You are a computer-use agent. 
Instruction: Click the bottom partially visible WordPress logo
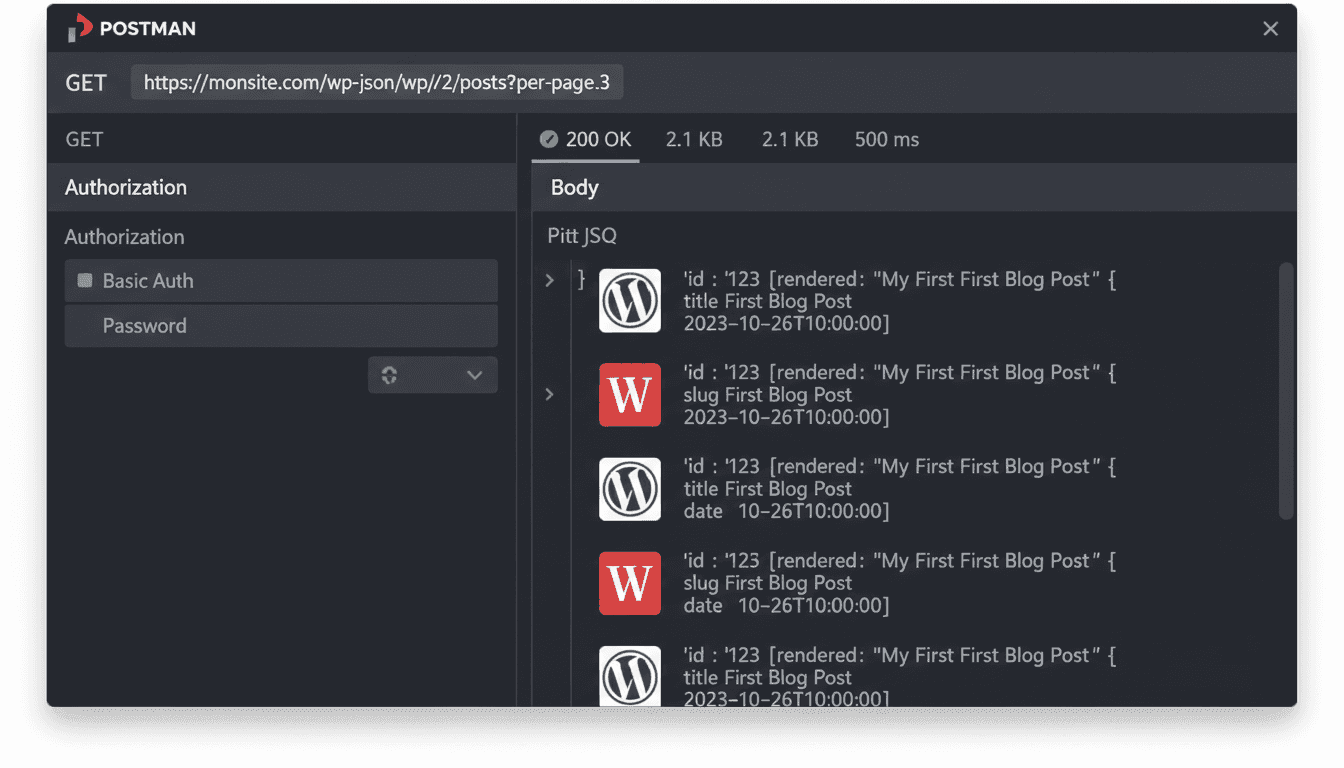(630, 676)
